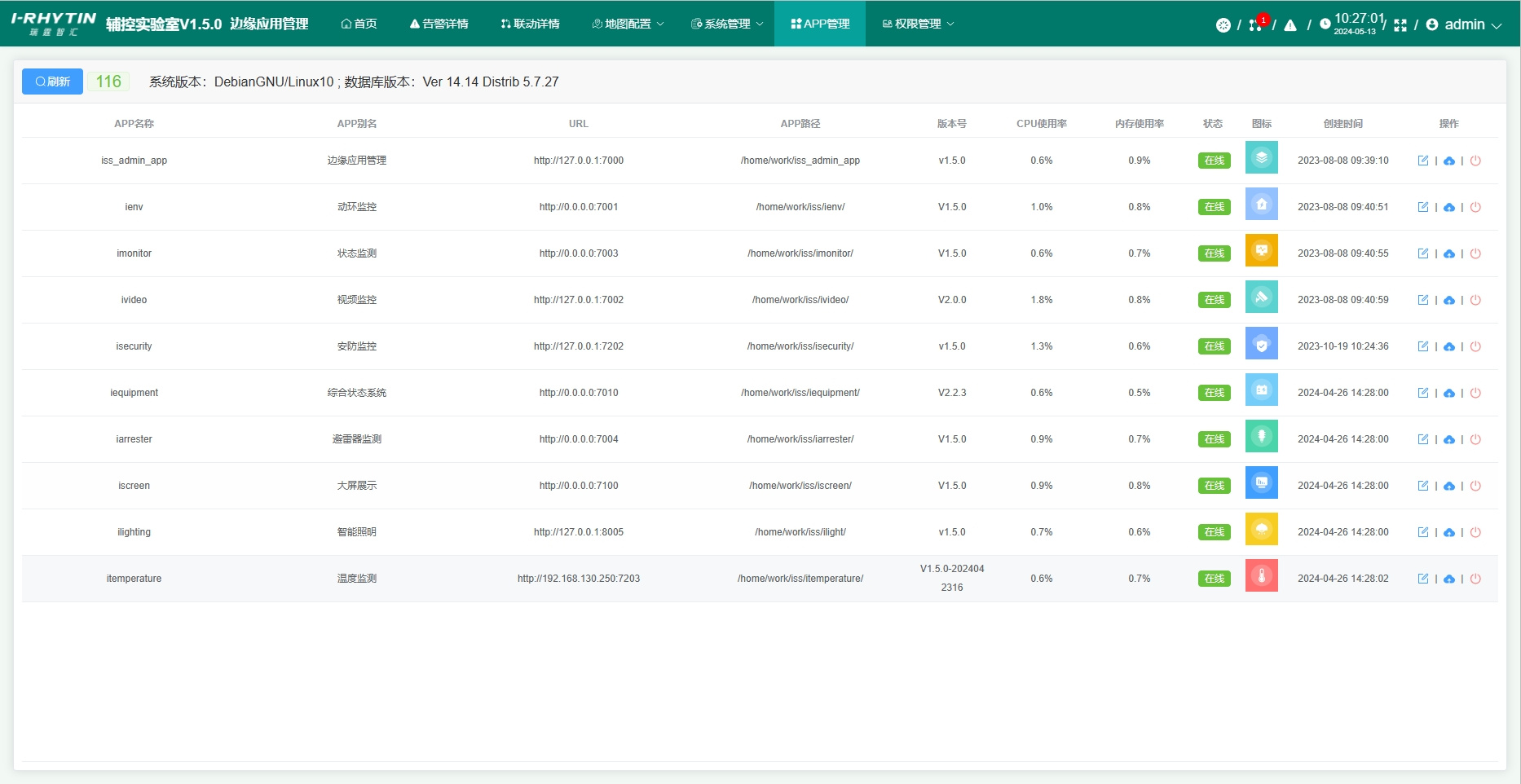Open the 告警详情 menu item
Screen dimensions: 1521x784
(439, 24)
